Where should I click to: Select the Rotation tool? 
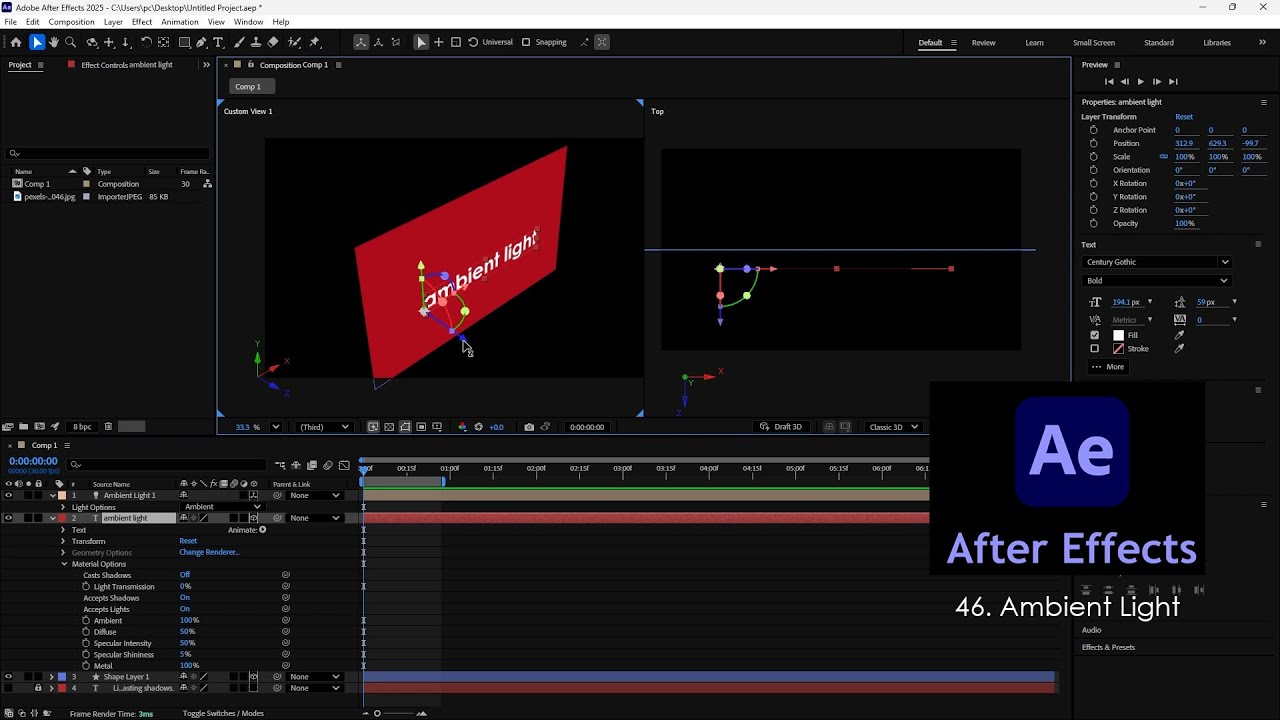[x=146, y=42]
